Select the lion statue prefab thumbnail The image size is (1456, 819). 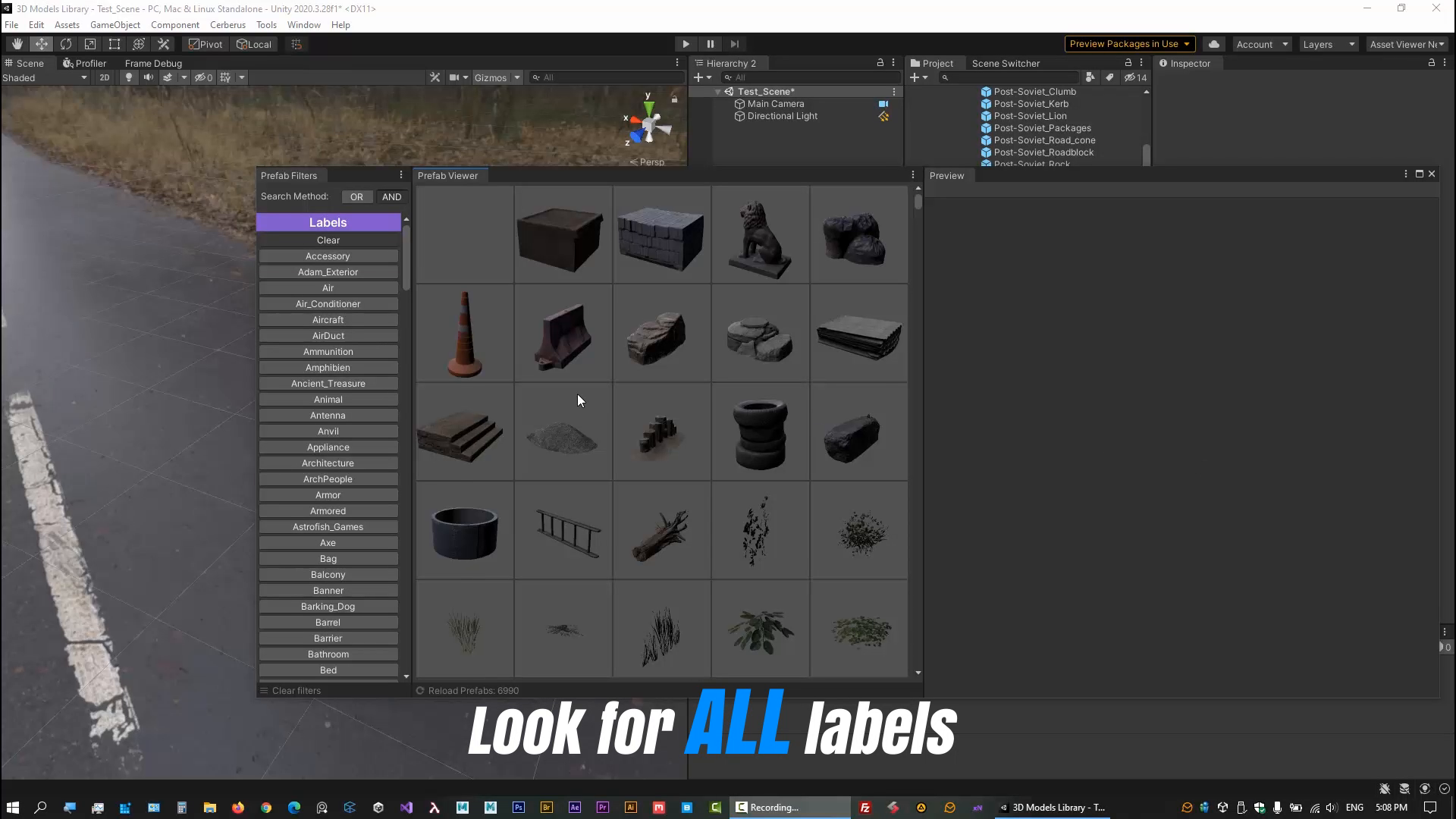coord(761,235)
